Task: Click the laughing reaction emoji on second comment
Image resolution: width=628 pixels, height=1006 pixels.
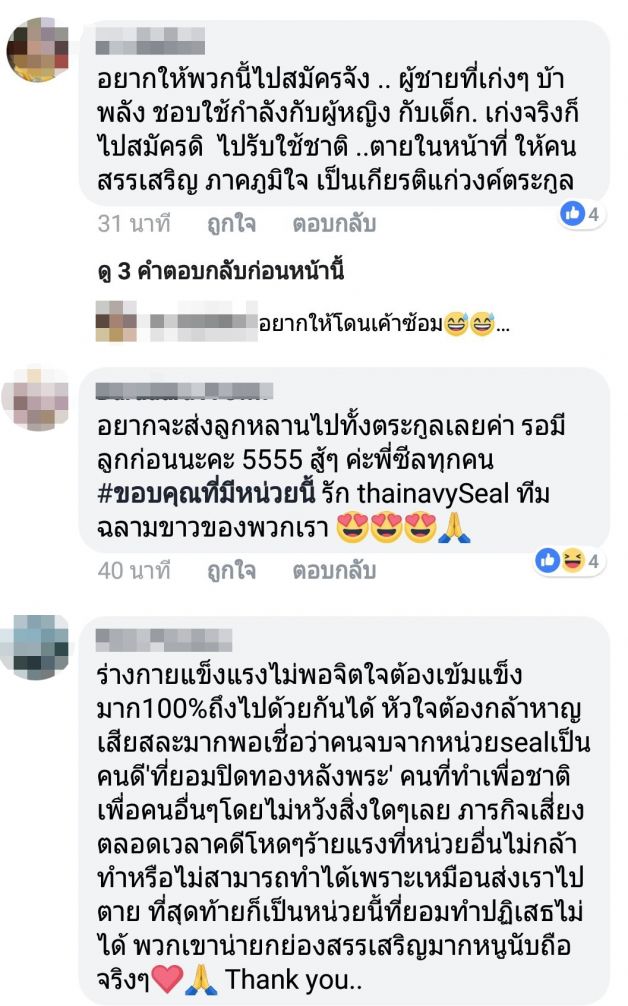Action: point(573,560)
